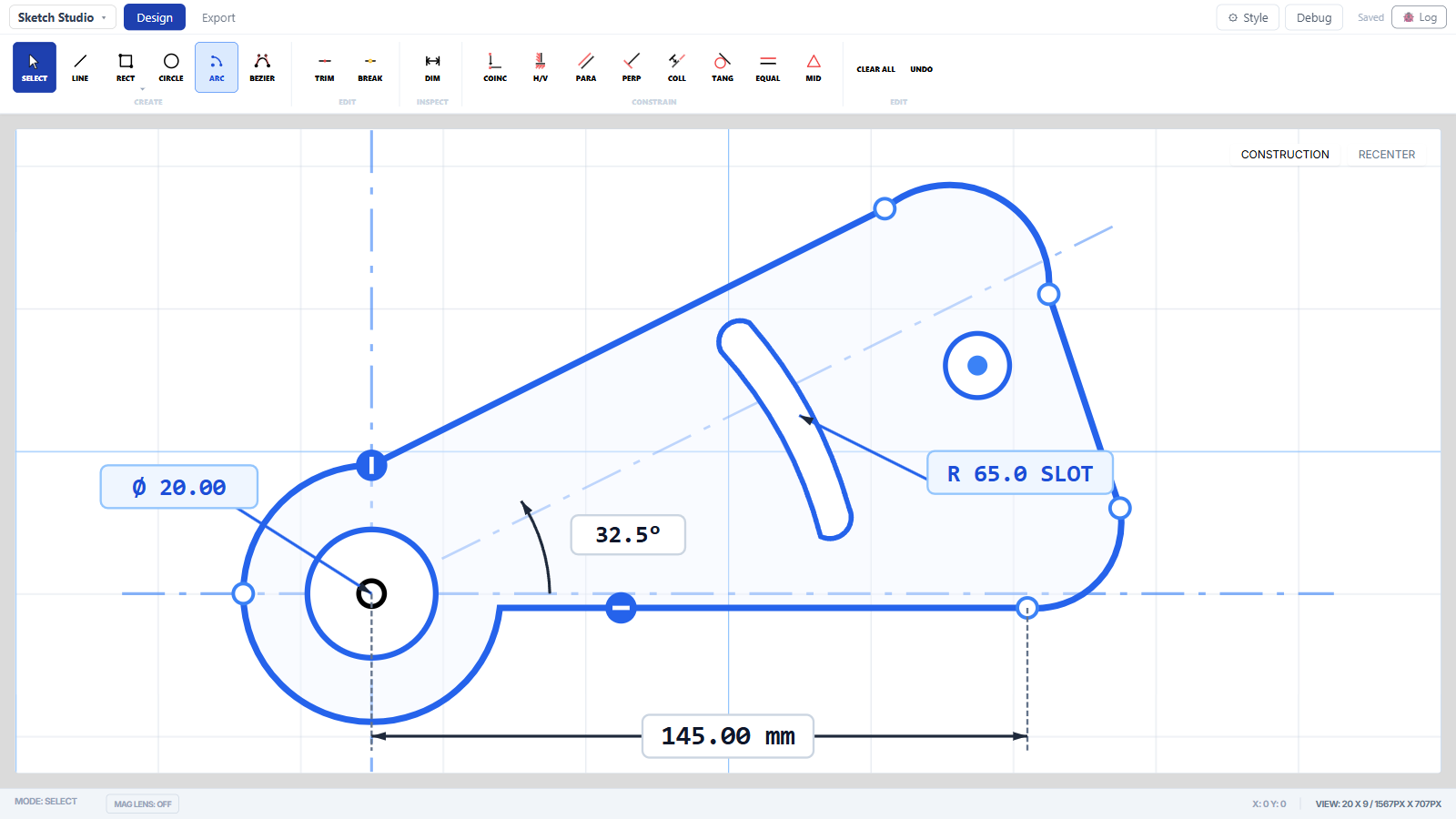1456x819 pixels.
Task: Activate the Select tool
Action: (35, 67)
